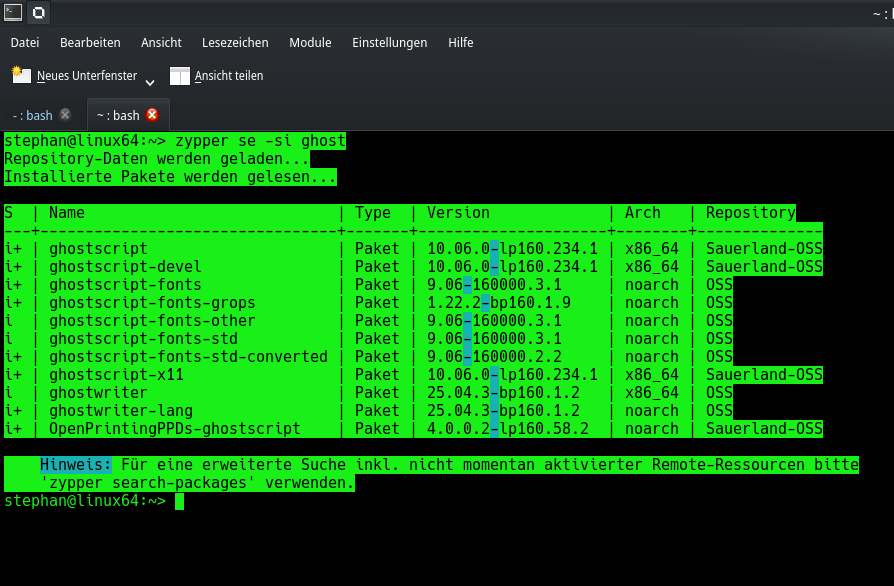This screenshot has height=586, width=894.
Task: Close the active '~: bash' tab
Action: coord(152,115)
